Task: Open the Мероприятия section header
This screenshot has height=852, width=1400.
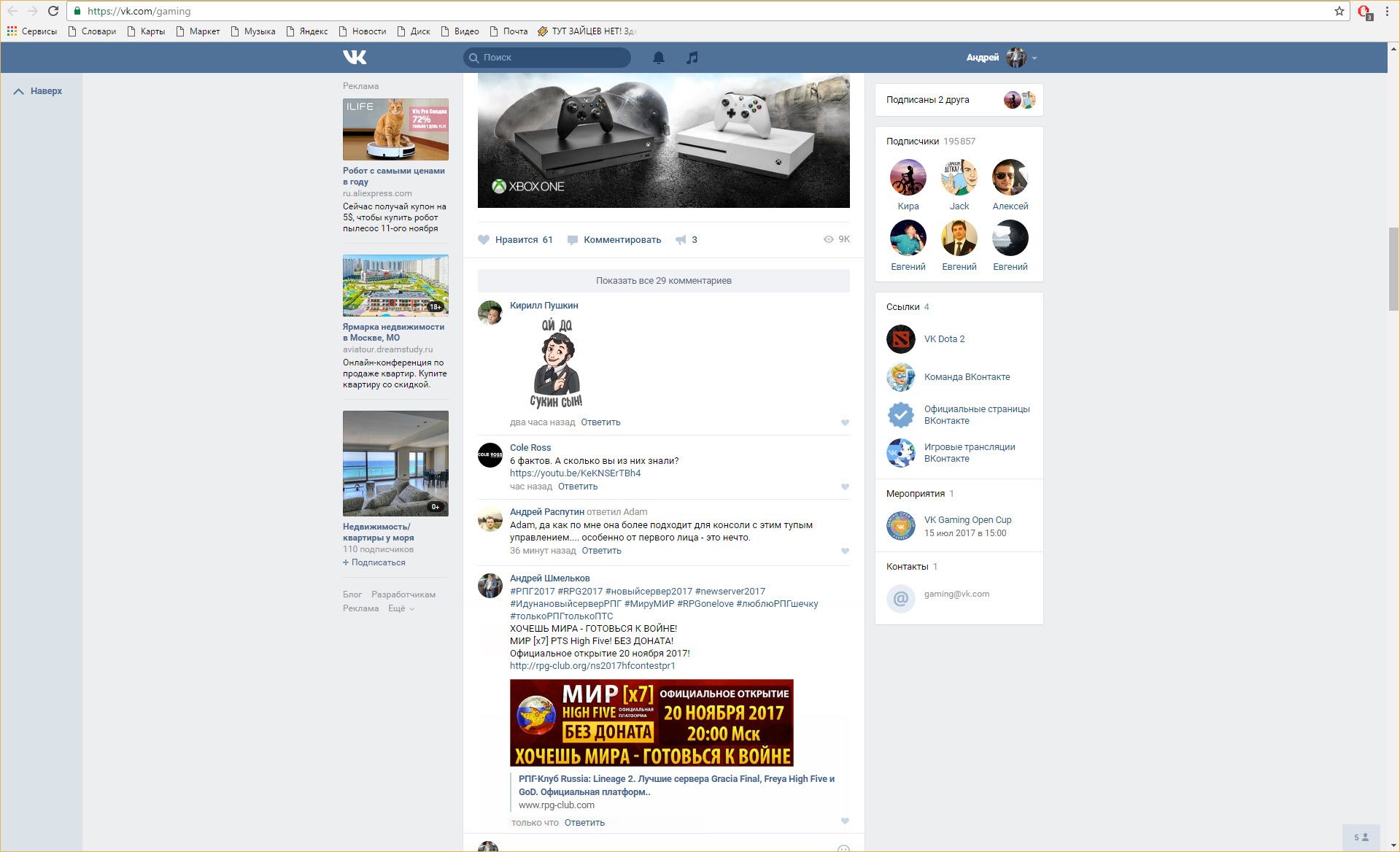Action: pyautogui.click(x=920, y=494)
